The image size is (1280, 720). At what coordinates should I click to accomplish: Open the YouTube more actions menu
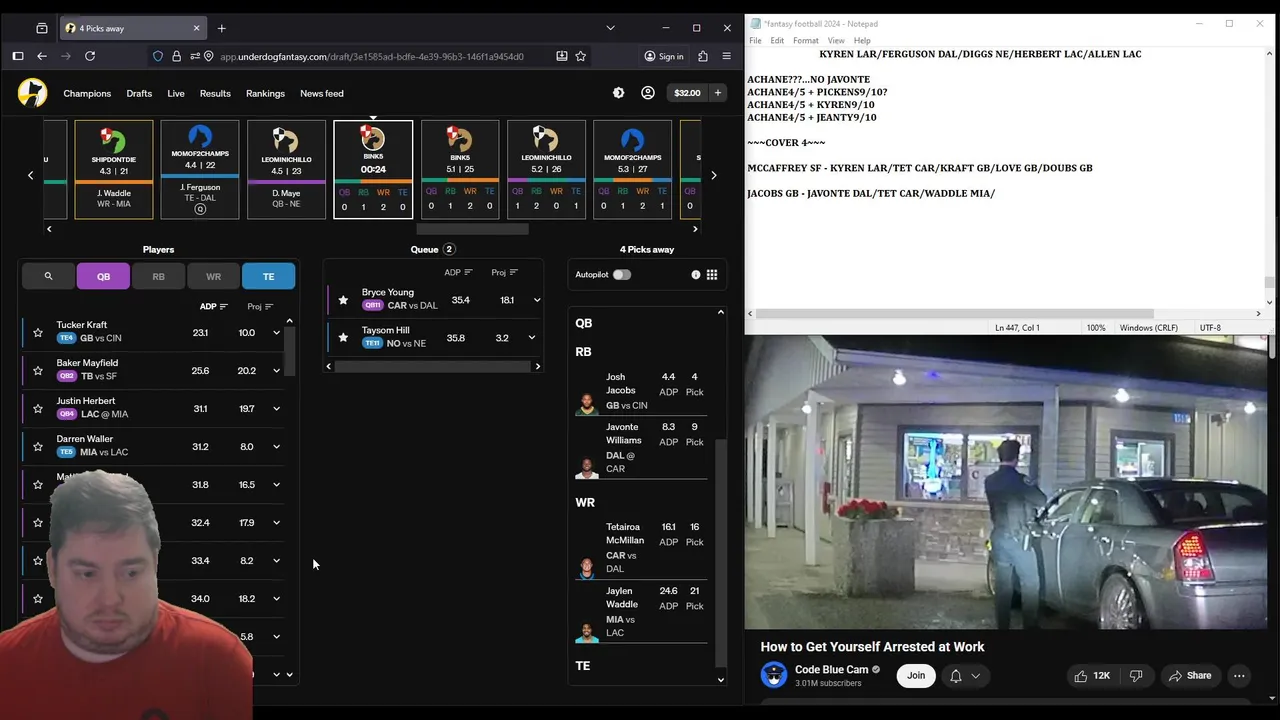1239,676
